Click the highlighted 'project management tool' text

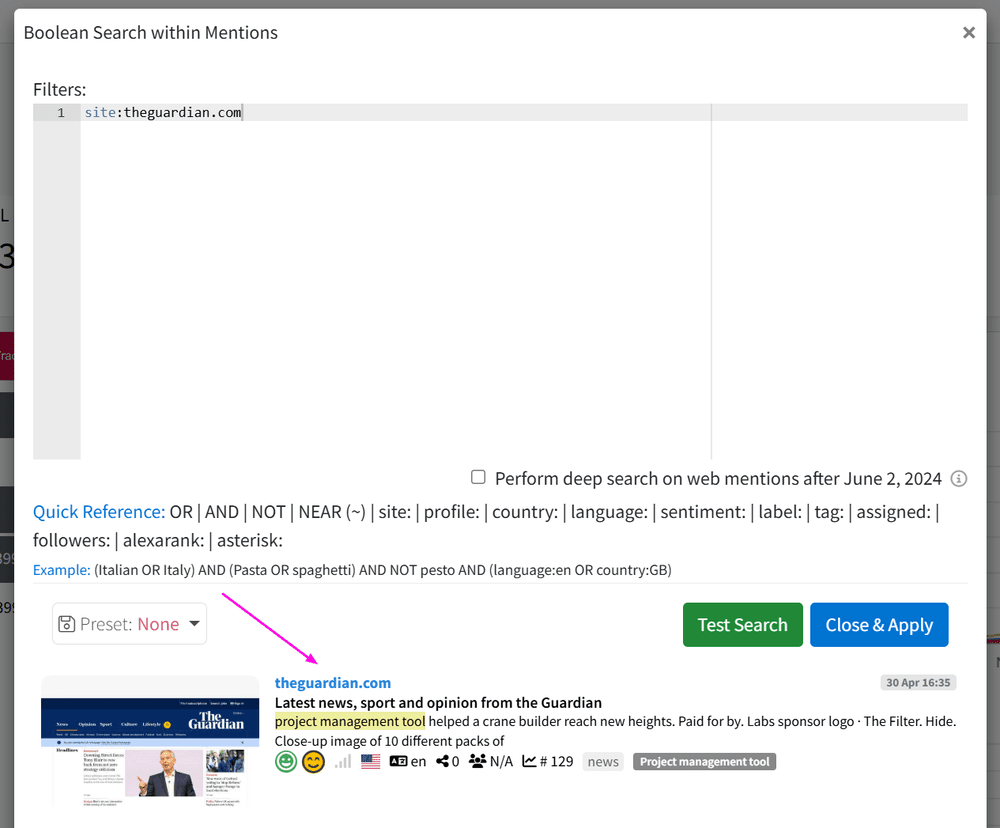[x=350, y=721]
